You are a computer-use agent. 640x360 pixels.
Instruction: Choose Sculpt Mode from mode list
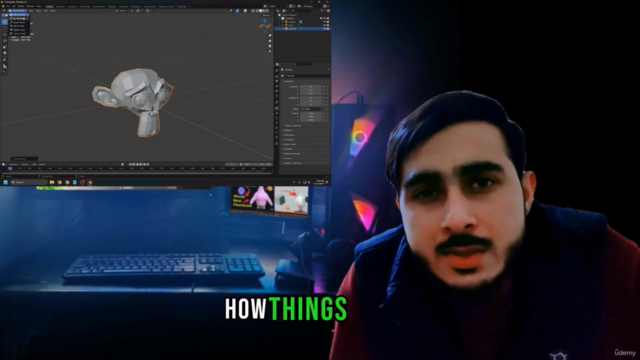[19, 22]
